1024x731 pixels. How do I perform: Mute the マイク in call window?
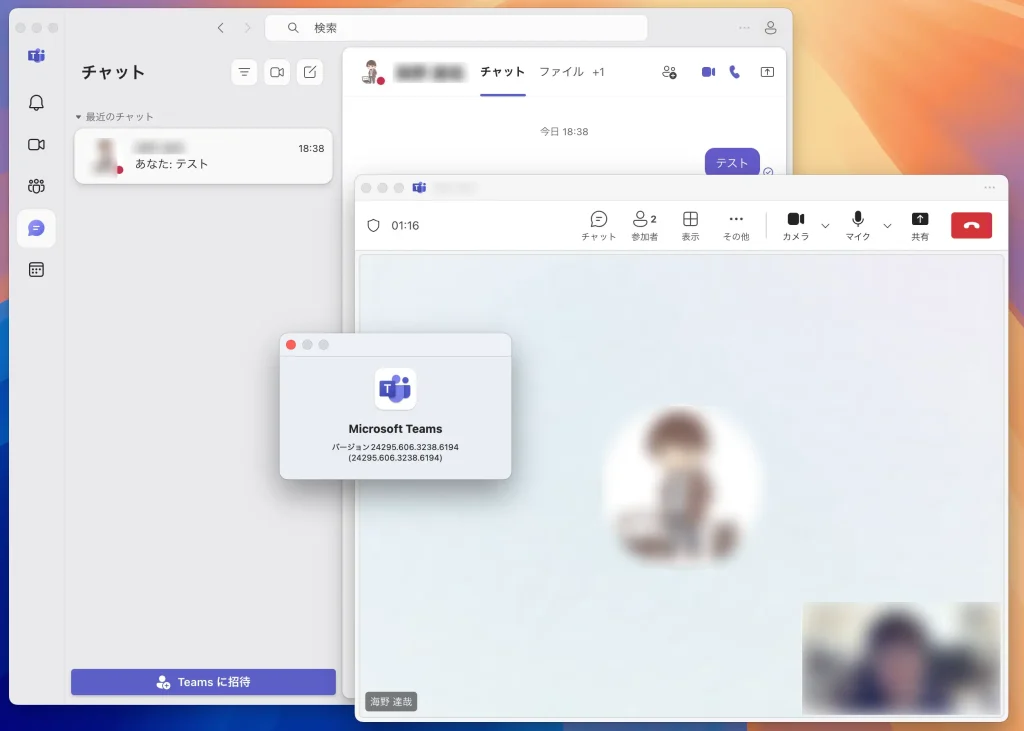point(858,226)
